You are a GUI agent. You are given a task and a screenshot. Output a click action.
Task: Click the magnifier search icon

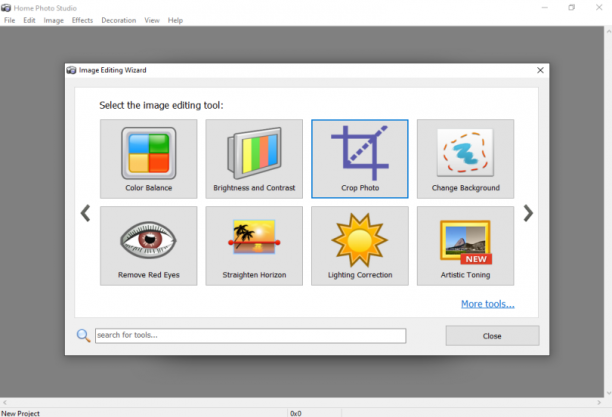(83, 335)
